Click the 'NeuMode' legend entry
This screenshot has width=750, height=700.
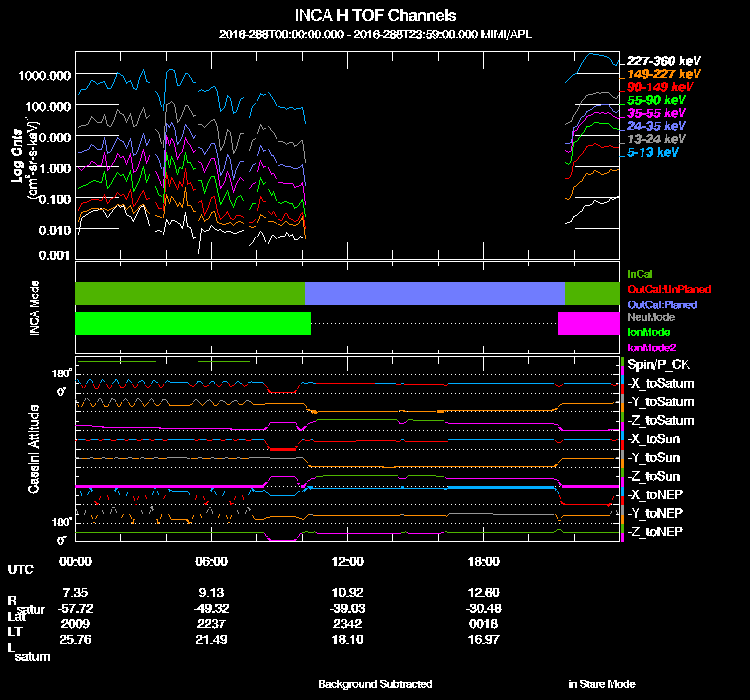pos(651,317)
